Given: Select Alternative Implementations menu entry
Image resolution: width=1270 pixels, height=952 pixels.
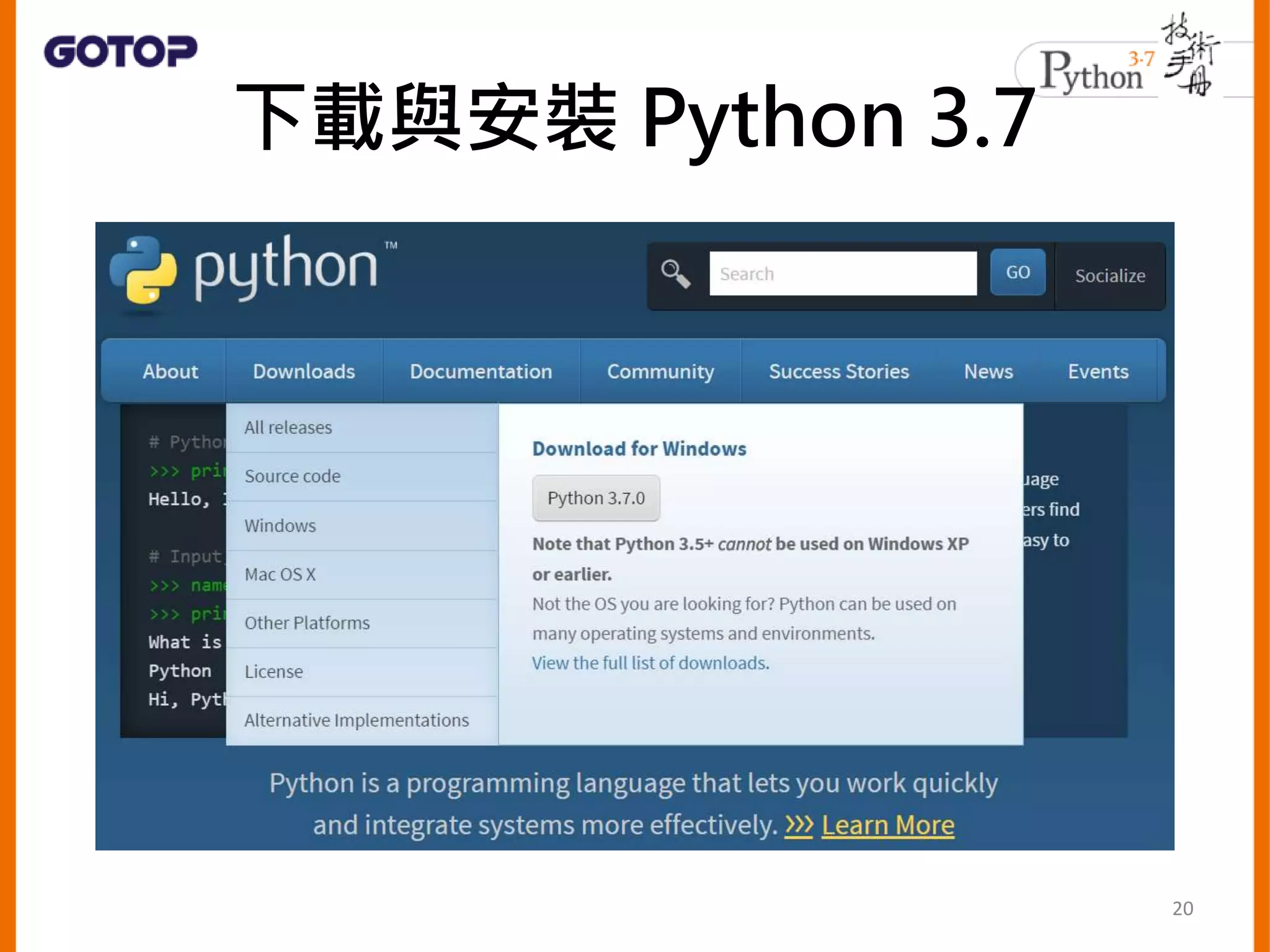Looking at the screenshot, I should click(362, 721).
